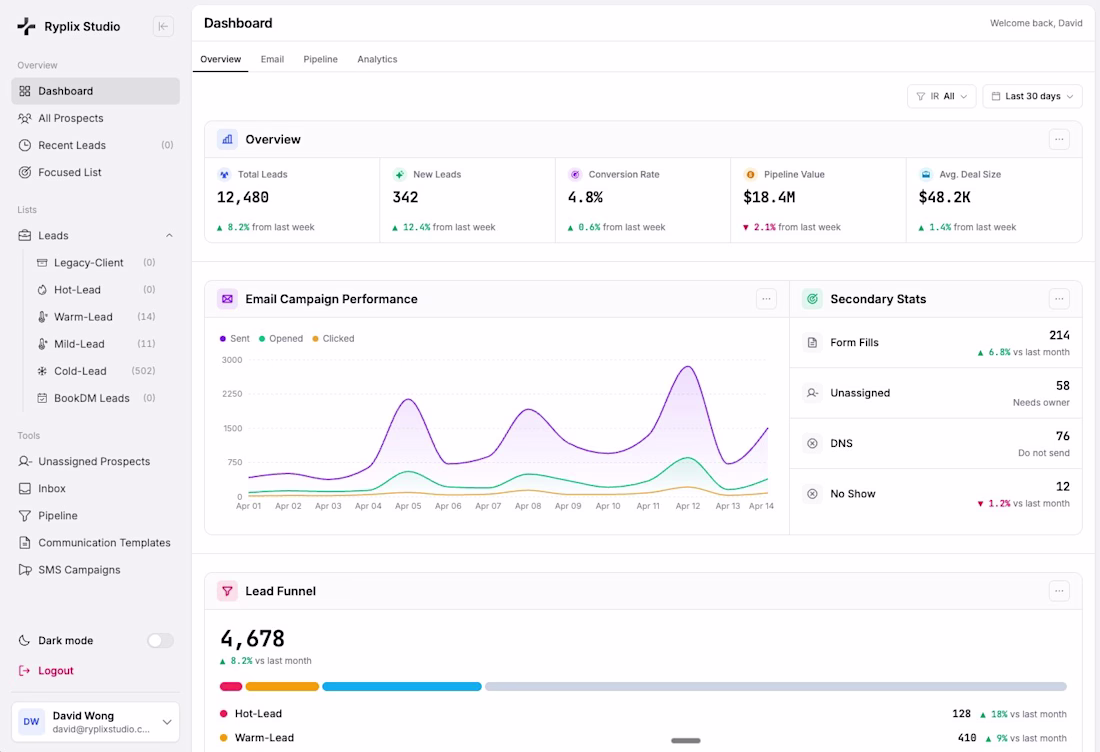1100x752 pixels.
Task: Collapse the Leads list section
Action: click(169, 236)
